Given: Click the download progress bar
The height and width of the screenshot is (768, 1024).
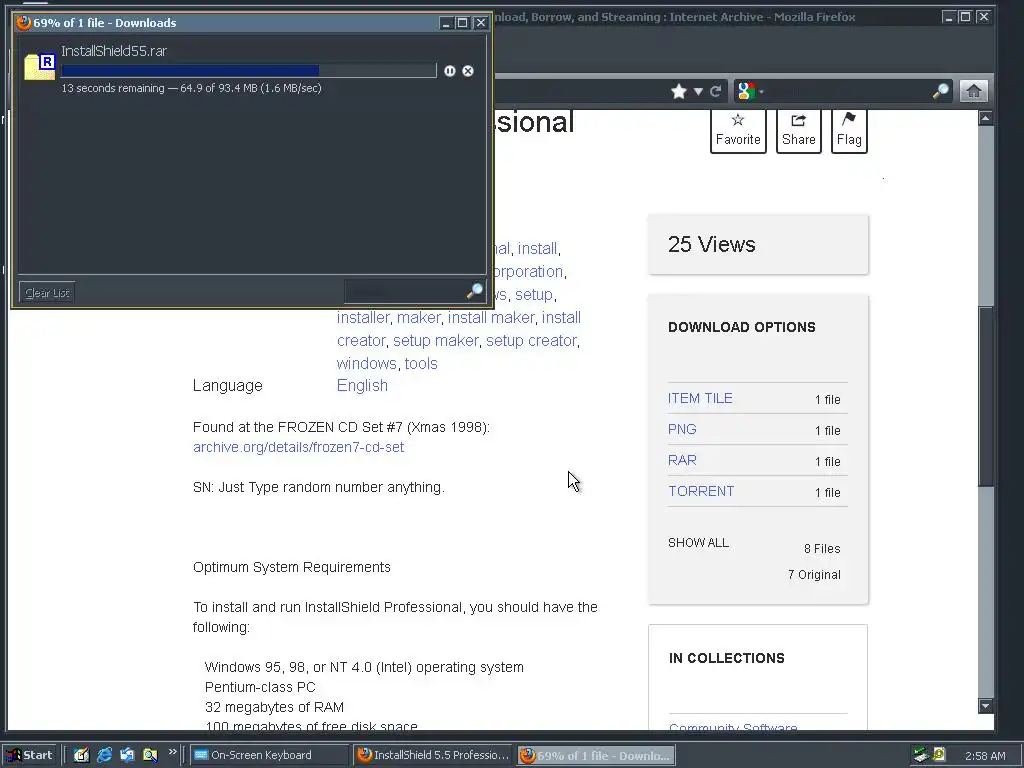Looking at the screenshot, I should [x=248, y=71].
